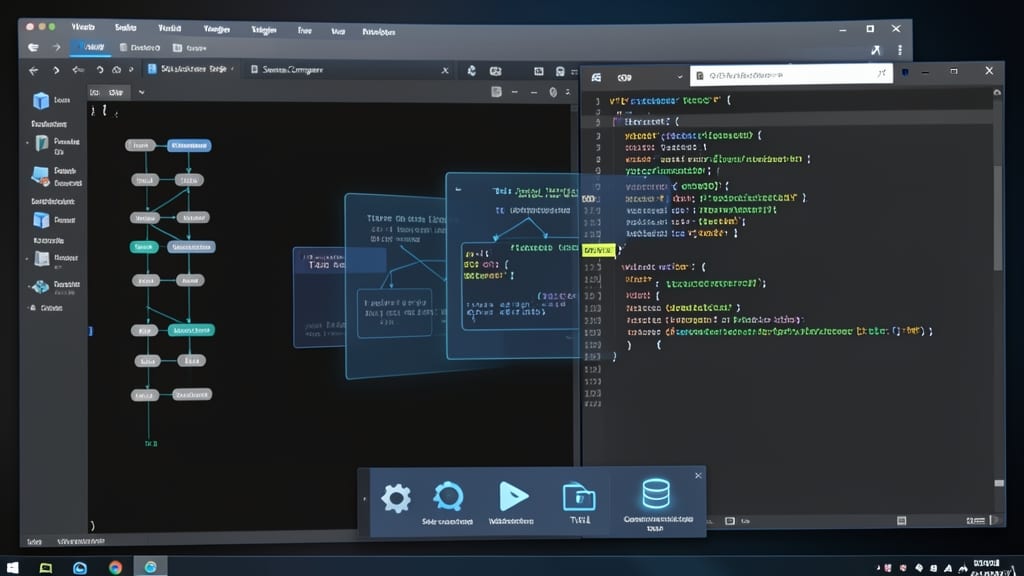Screen dimensions: 1024x576
Task: Click the yellow-green highlighted marker in the code gutter
Action: pyautogui.click(x=598, y=251)
